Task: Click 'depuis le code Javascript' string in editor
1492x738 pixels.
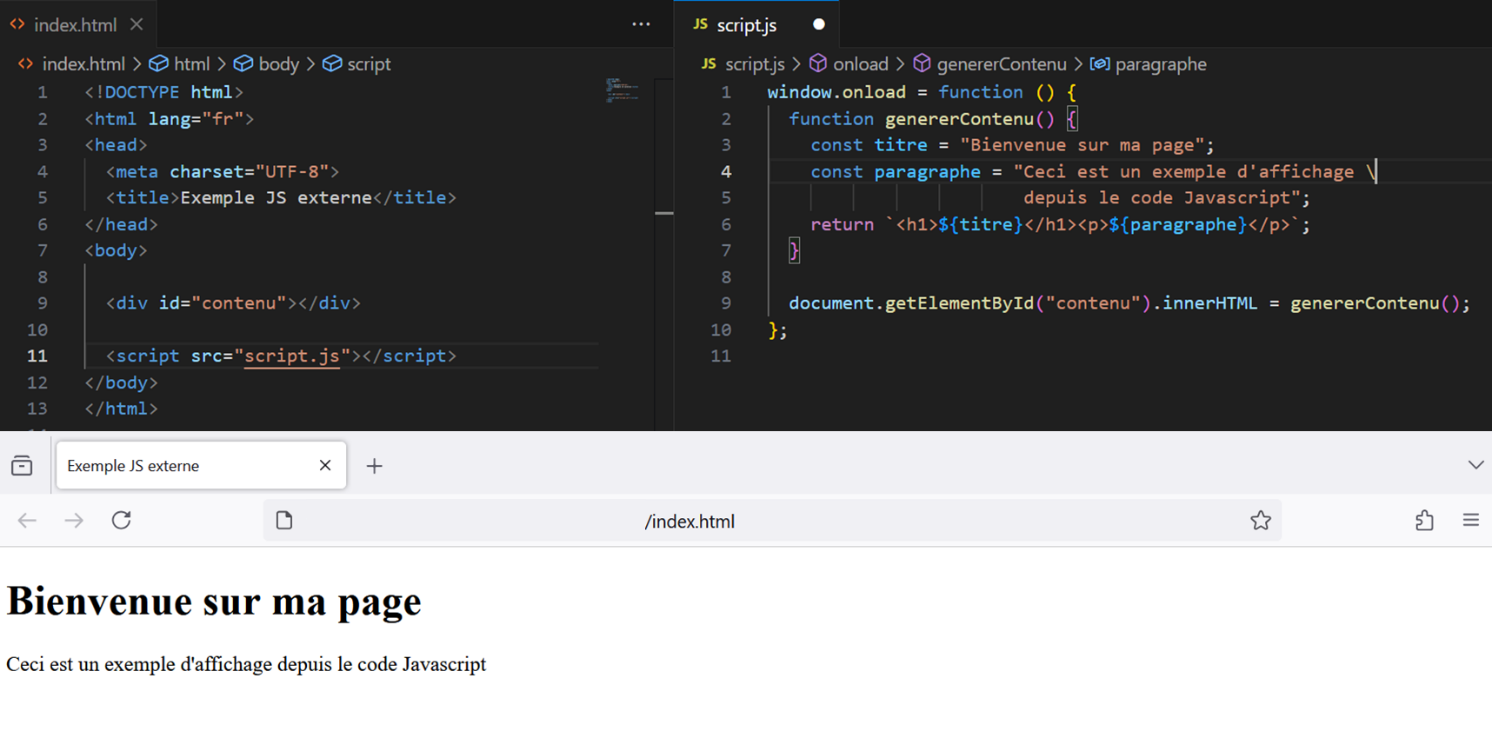Action: 1161,198
